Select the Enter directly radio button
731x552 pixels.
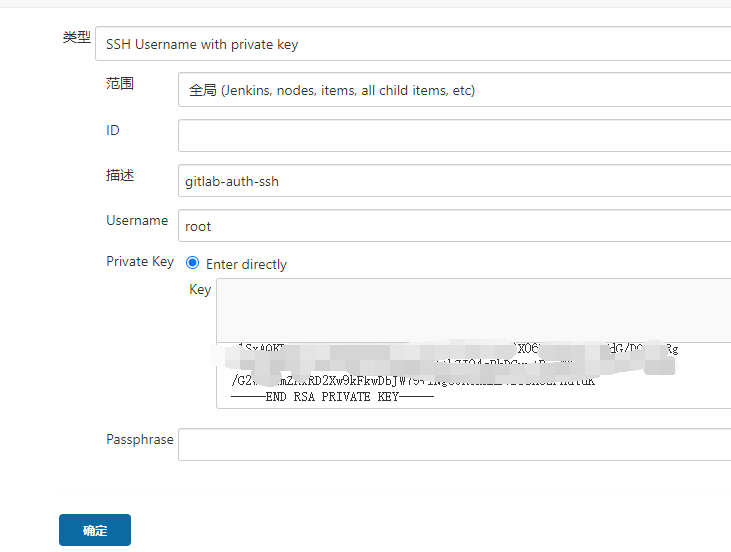click(x=193, y=264)
